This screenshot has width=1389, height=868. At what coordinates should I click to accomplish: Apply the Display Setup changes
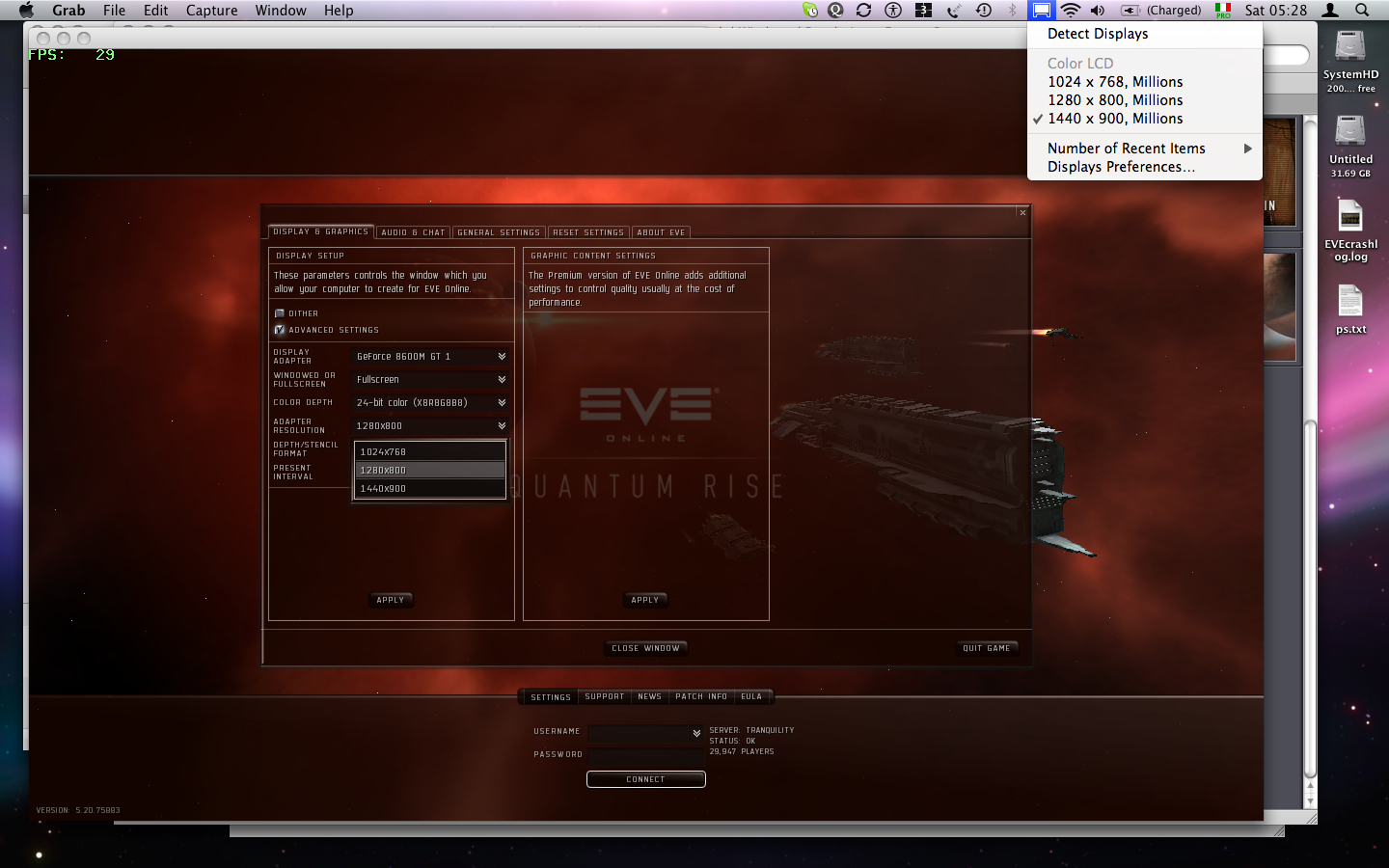[x=391, y=600]
